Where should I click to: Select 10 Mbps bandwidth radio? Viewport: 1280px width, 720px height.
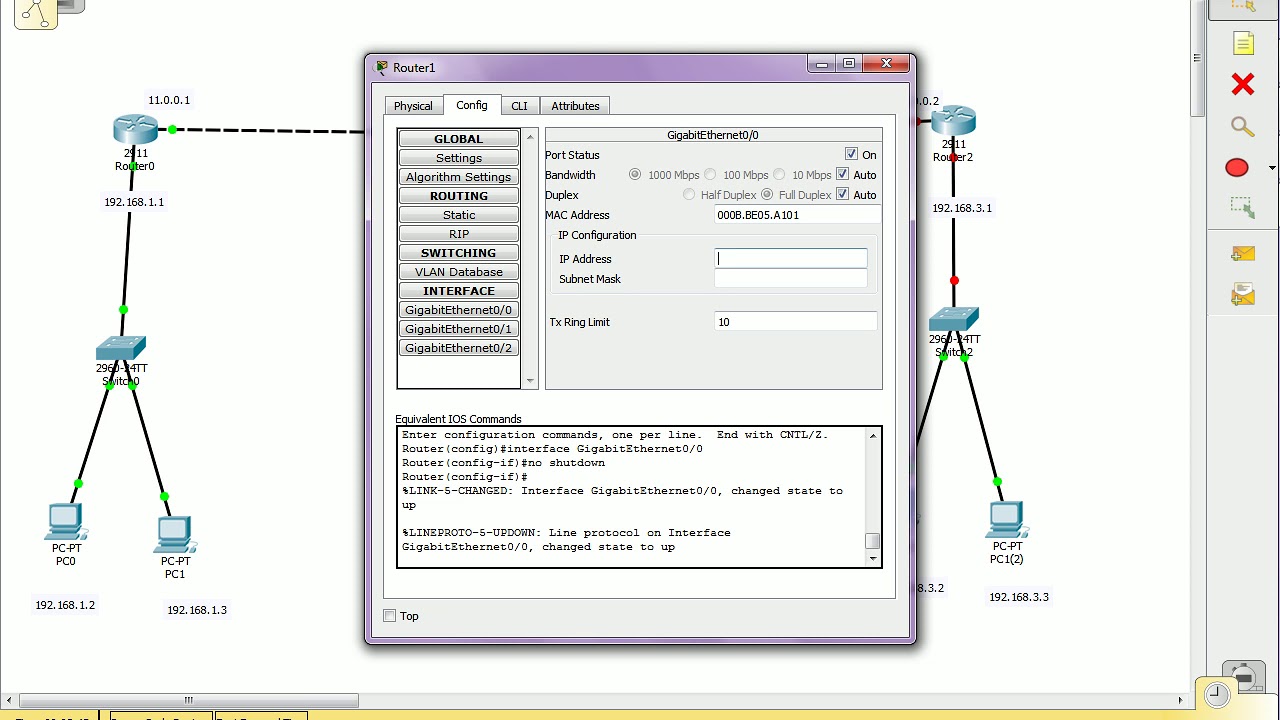tap(779, 174)
